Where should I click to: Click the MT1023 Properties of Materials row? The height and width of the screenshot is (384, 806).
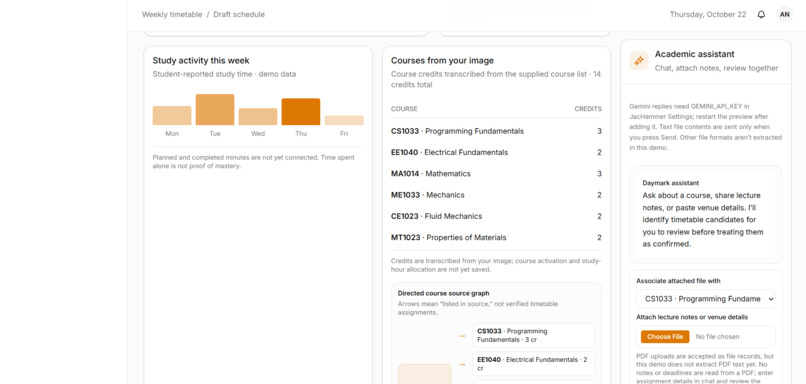496,237
